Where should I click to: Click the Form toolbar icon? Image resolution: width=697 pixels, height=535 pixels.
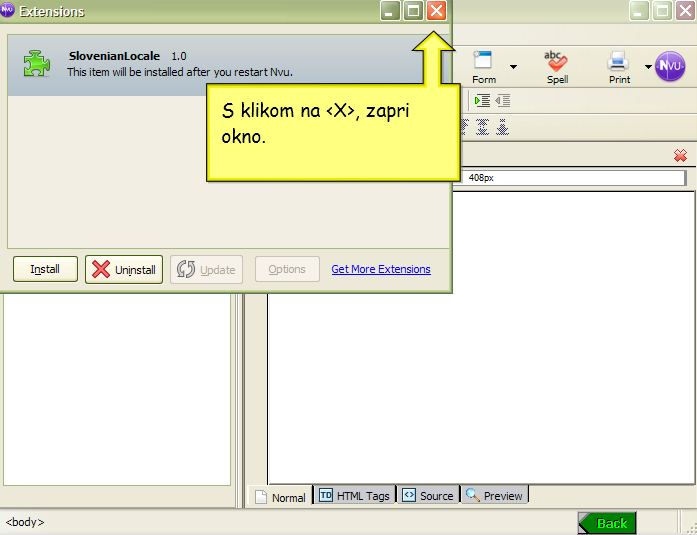[x=484, y=65]
